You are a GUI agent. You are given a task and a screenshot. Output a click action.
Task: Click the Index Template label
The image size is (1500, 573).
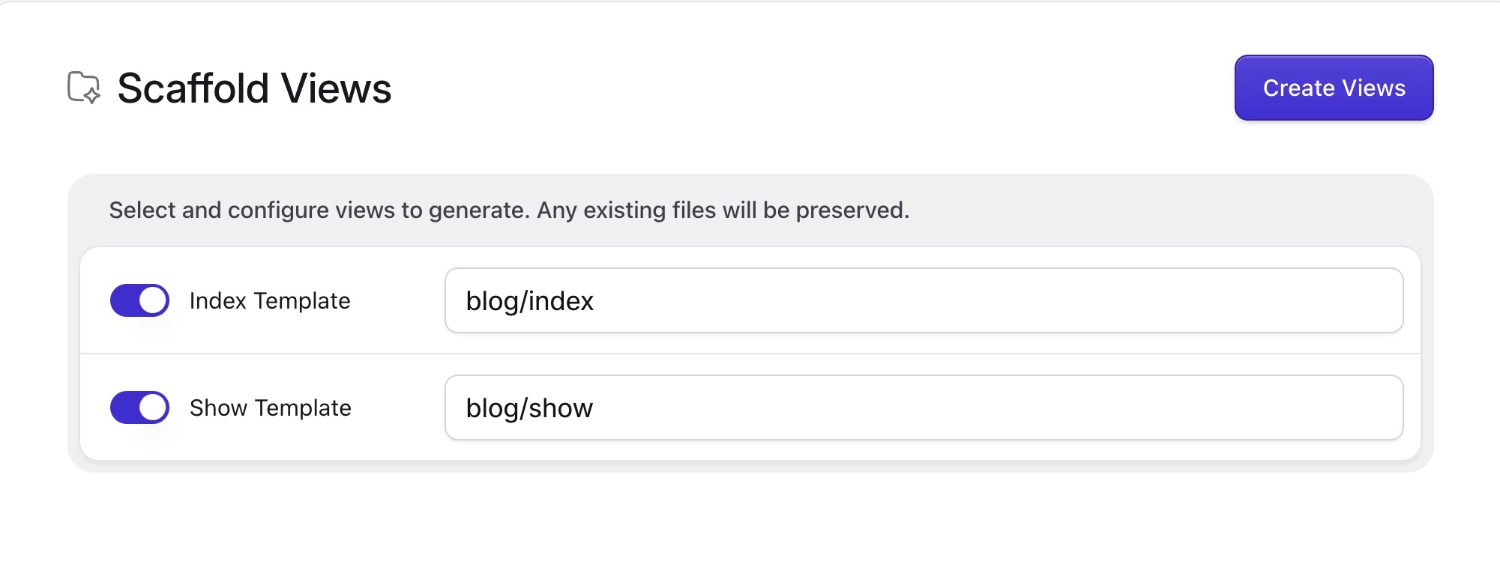[x=270, y=301]
